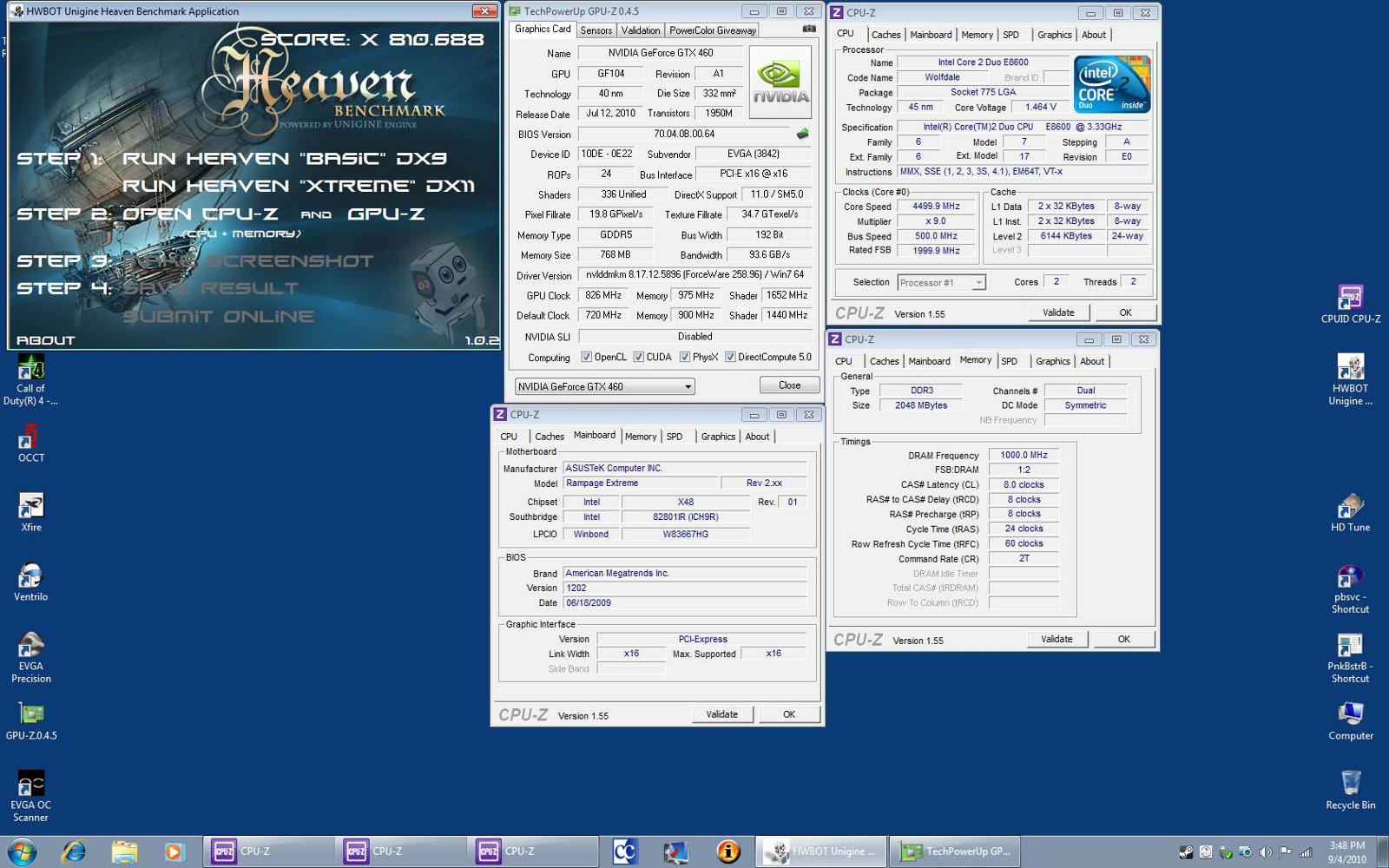Click the NVIDIA logo in GPU-Z
Screen dimensions: 1389x868
pyautogui.click(x=780, y=82)
